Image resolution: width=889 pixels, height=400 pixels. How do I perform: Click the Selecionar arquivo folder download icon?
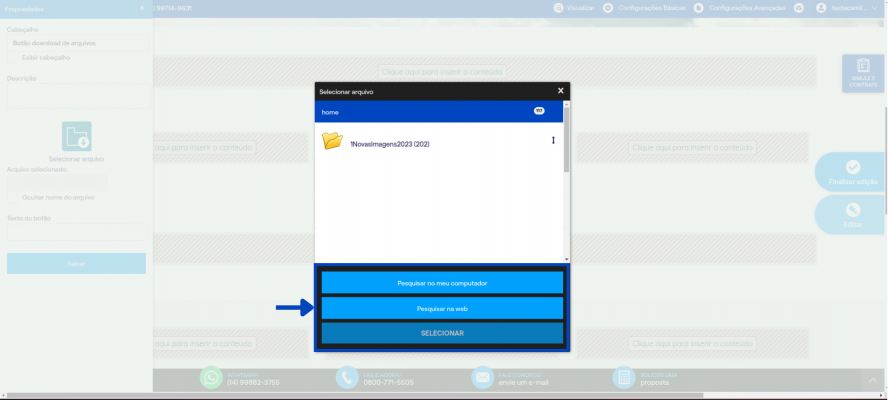[x=77, y=137]
